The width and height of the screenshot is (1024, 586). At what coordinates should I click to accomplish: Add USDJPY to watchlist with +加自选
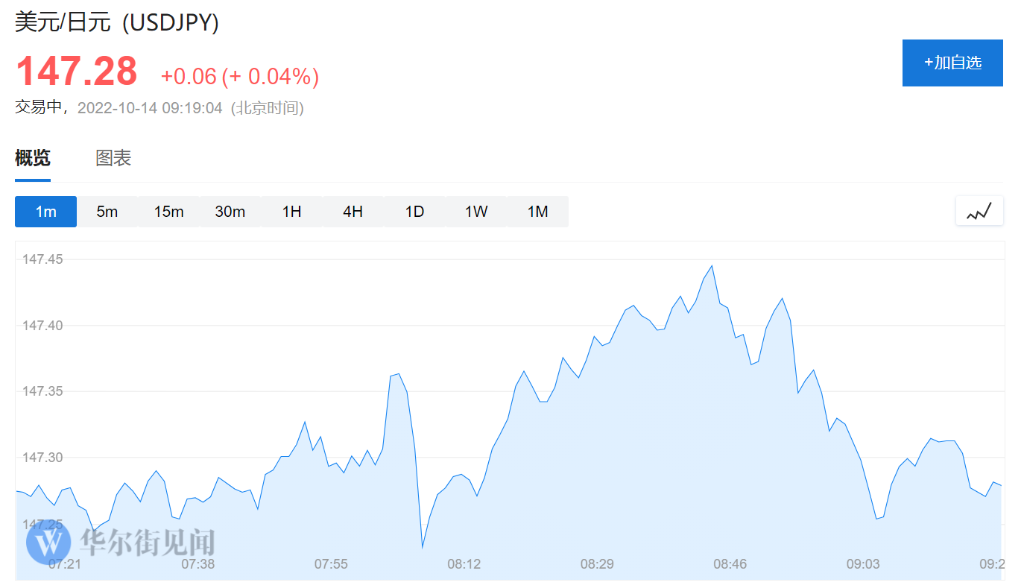952,63
